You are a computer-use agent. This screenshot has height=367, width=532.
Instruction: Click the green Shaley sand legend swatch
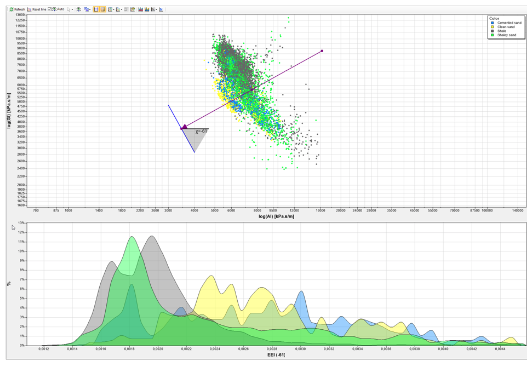pos(492,35)
